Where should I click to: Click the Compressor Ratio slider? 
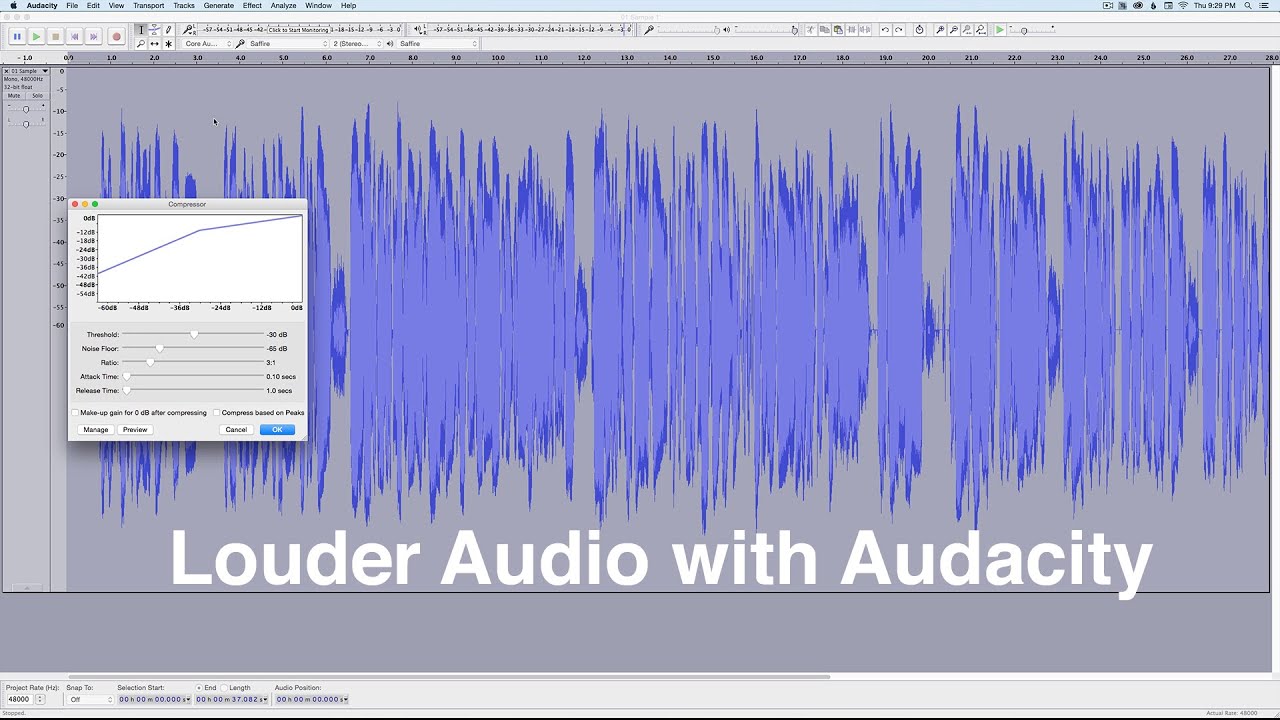point(192,363)
